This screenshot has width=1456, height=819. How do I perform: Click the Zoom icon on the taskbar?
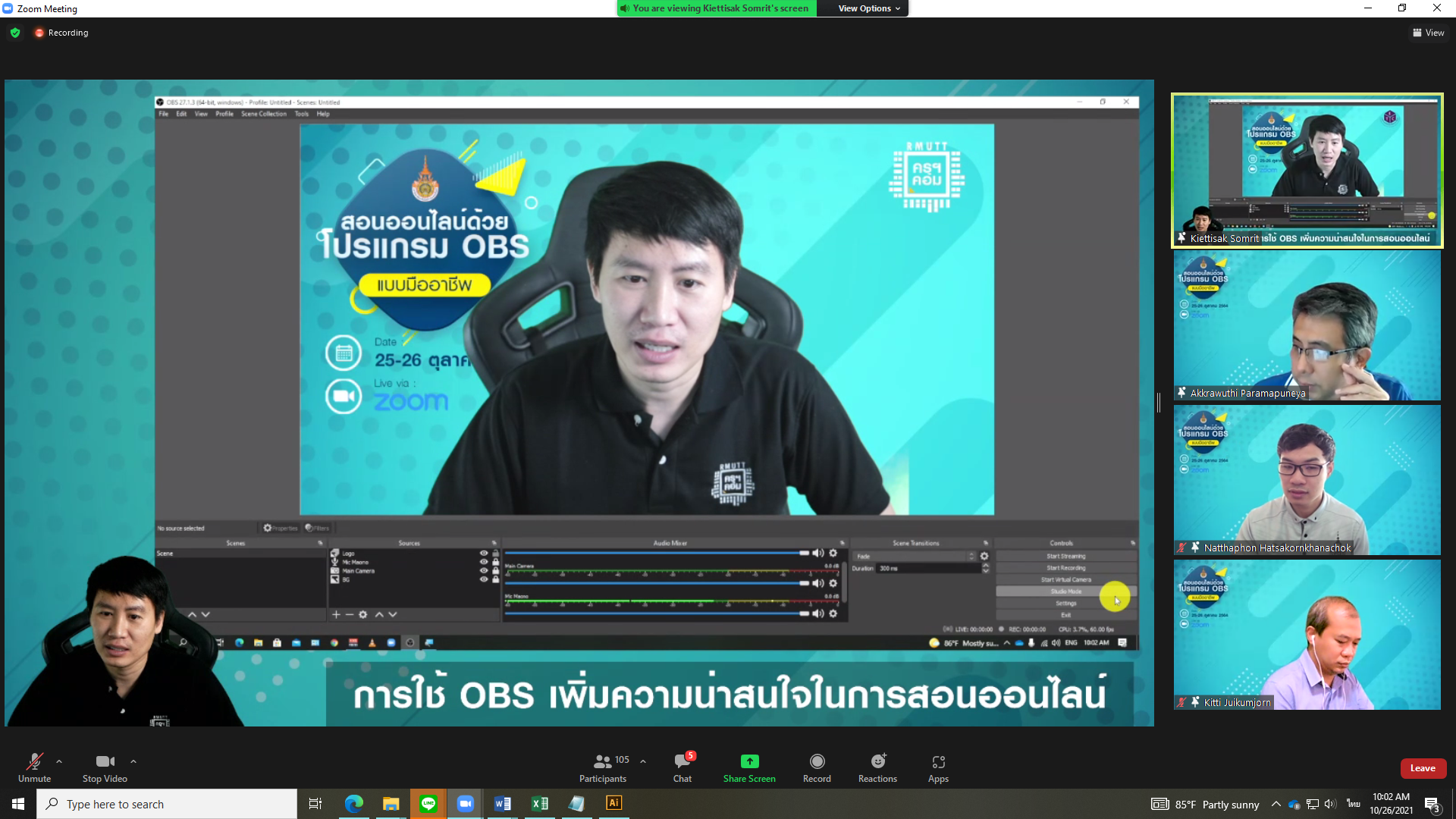coord(465,804)
